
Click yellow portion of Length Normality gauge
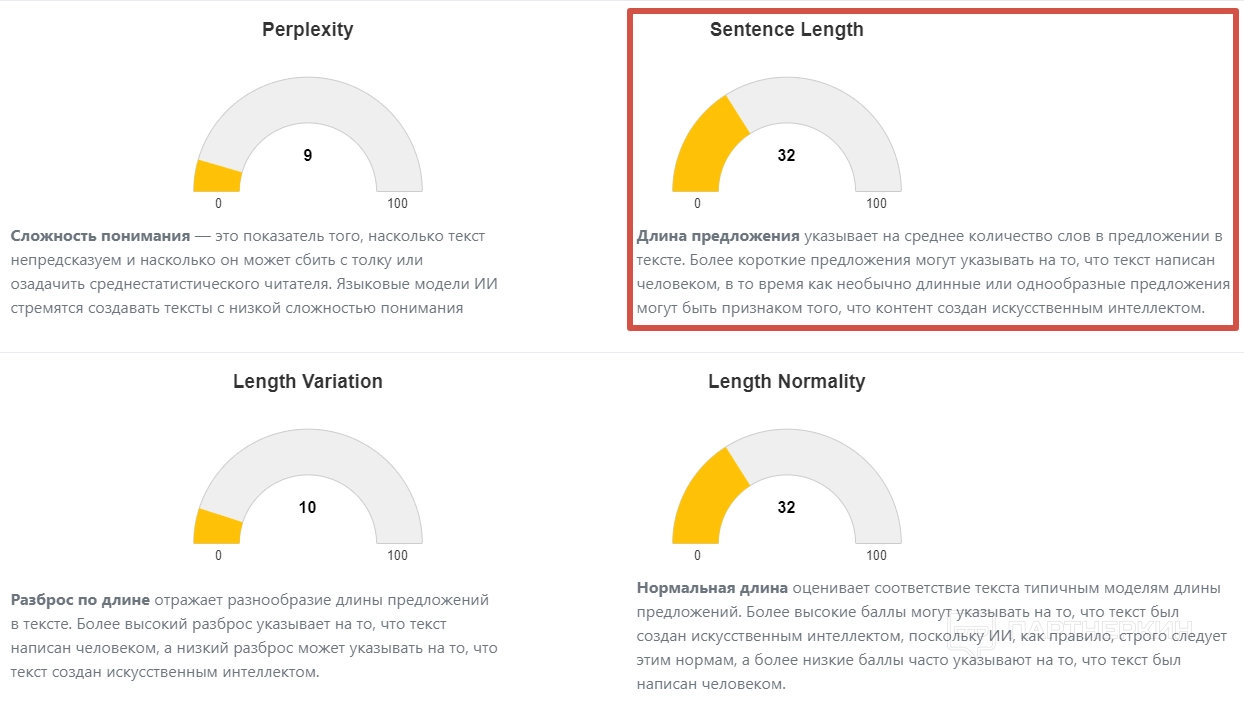(x=707, y=497)
